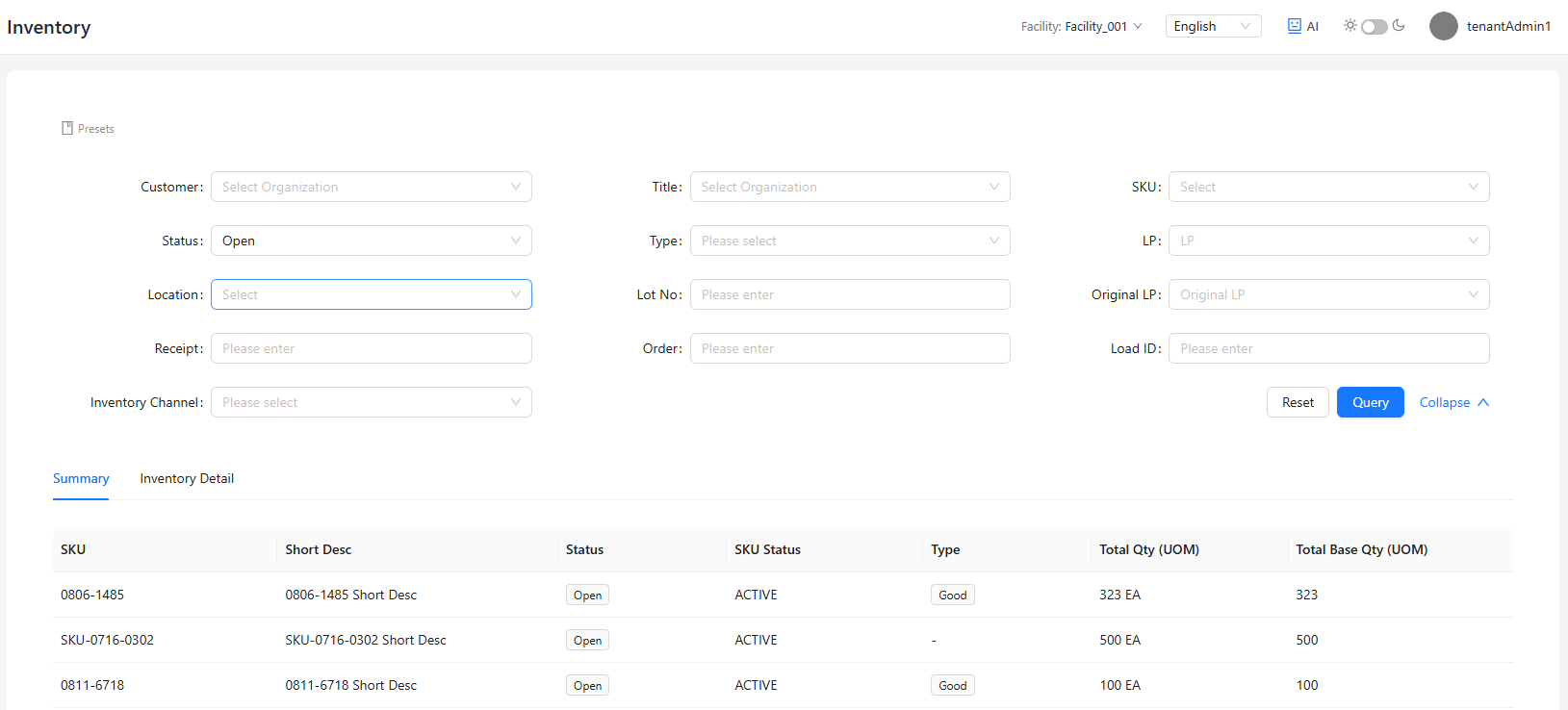Toggle the dark theme switch

click(1375, 26)
